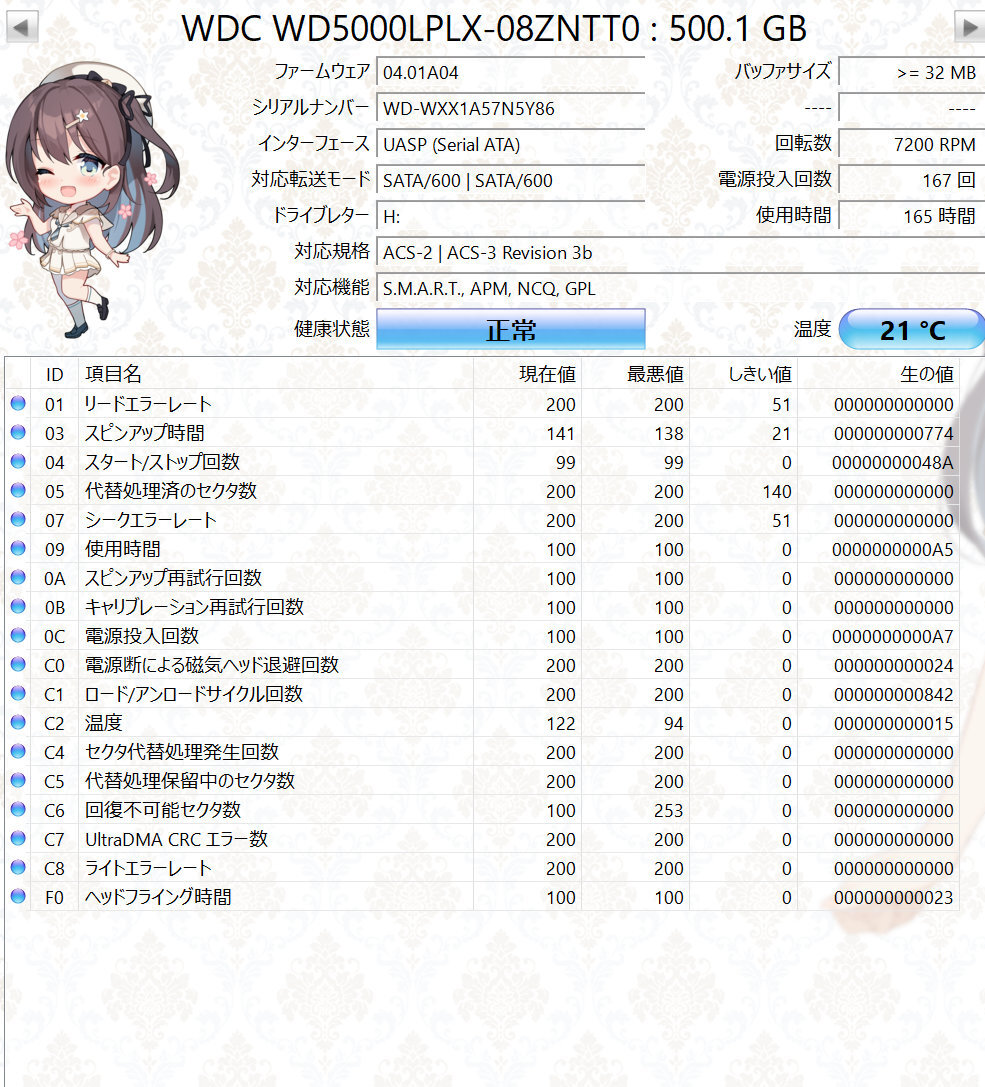Click the transfer mode field SATA/600 | SATA/600
985x1087 pixels.
(x=511, y=180)
